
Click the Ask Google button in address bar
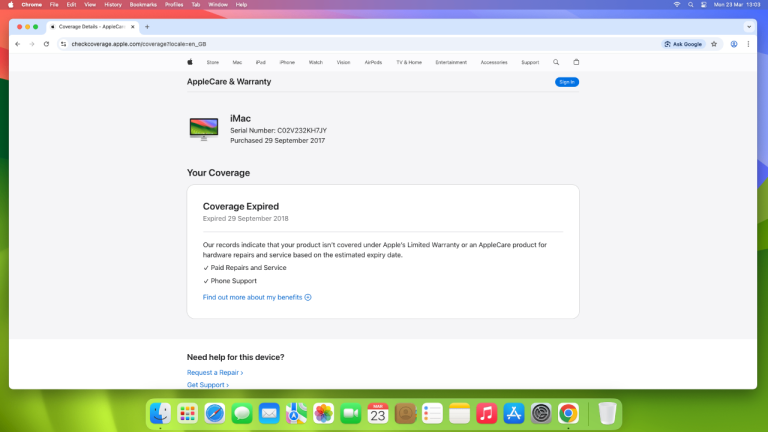(684, 44)
